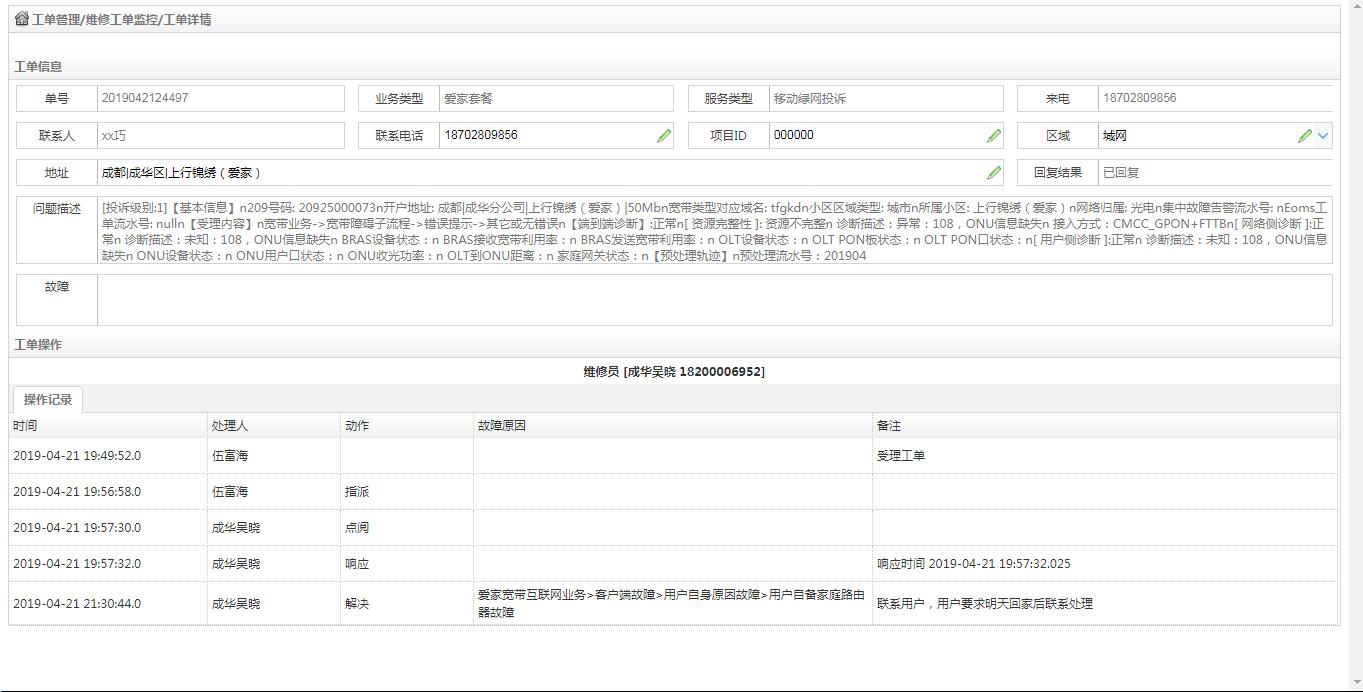Click the pencil icon in 联系电话 field
Screen dimensions: 1363x692
click(664, 136)
